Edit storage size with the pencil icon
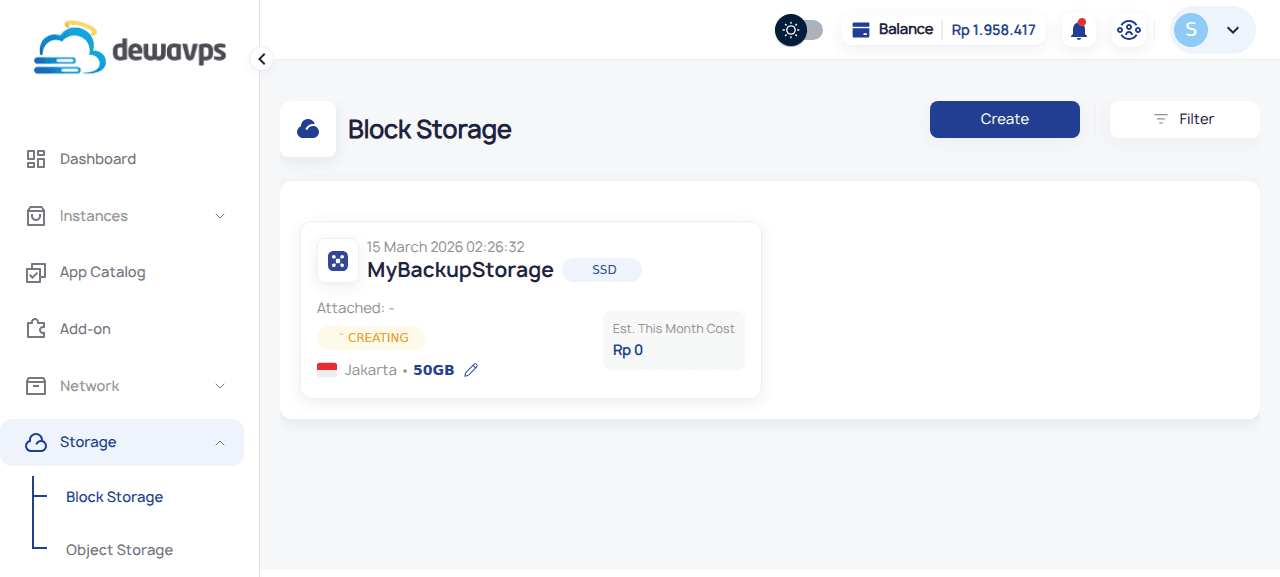 471,369
